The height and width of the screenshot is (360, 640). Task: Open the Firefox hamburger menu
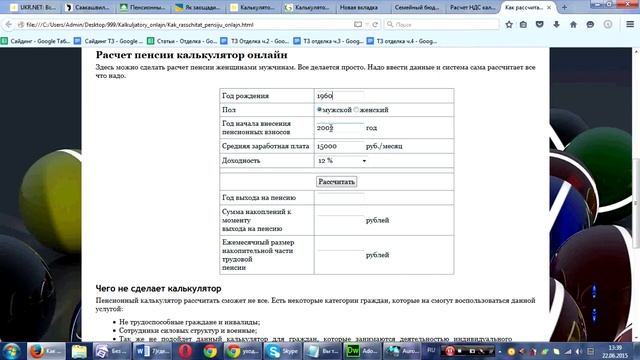[630, 24]
